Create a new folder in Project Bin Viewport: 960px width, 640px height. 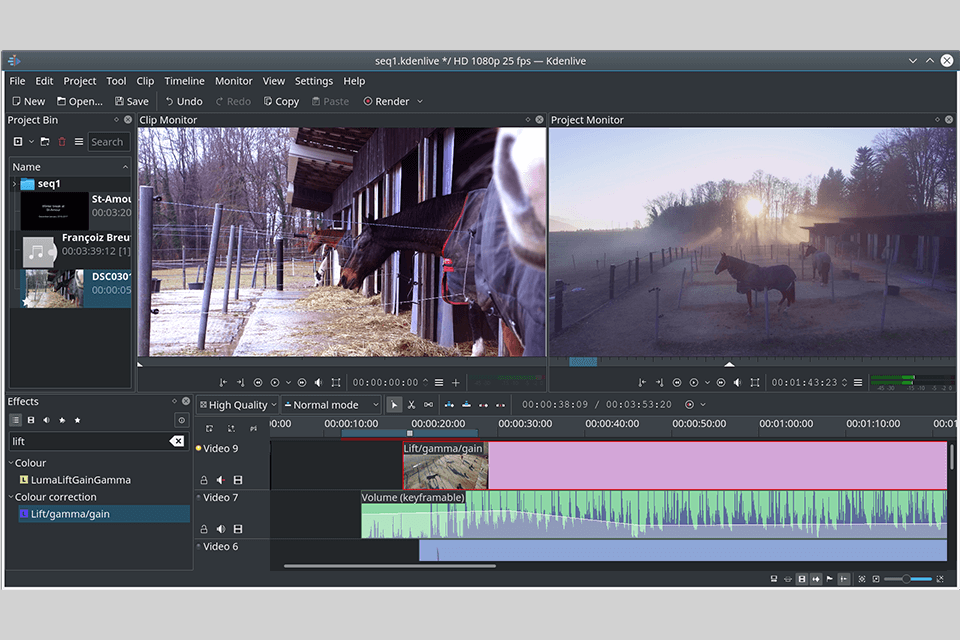tap(45, 141)
